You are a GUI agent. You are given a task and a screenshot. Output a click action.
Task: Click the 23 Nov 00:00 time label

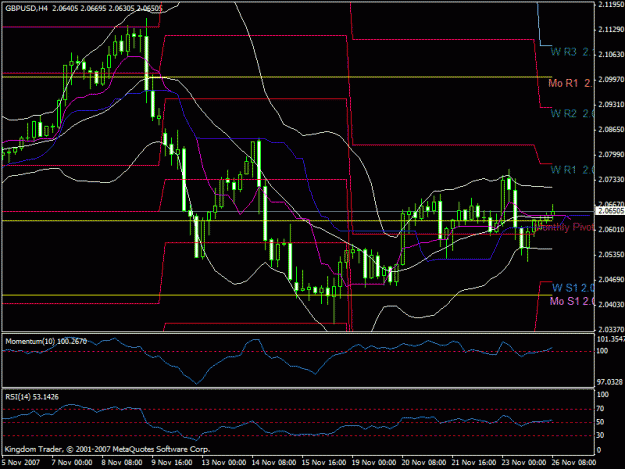pyautogui.click(x=523, y=462)
